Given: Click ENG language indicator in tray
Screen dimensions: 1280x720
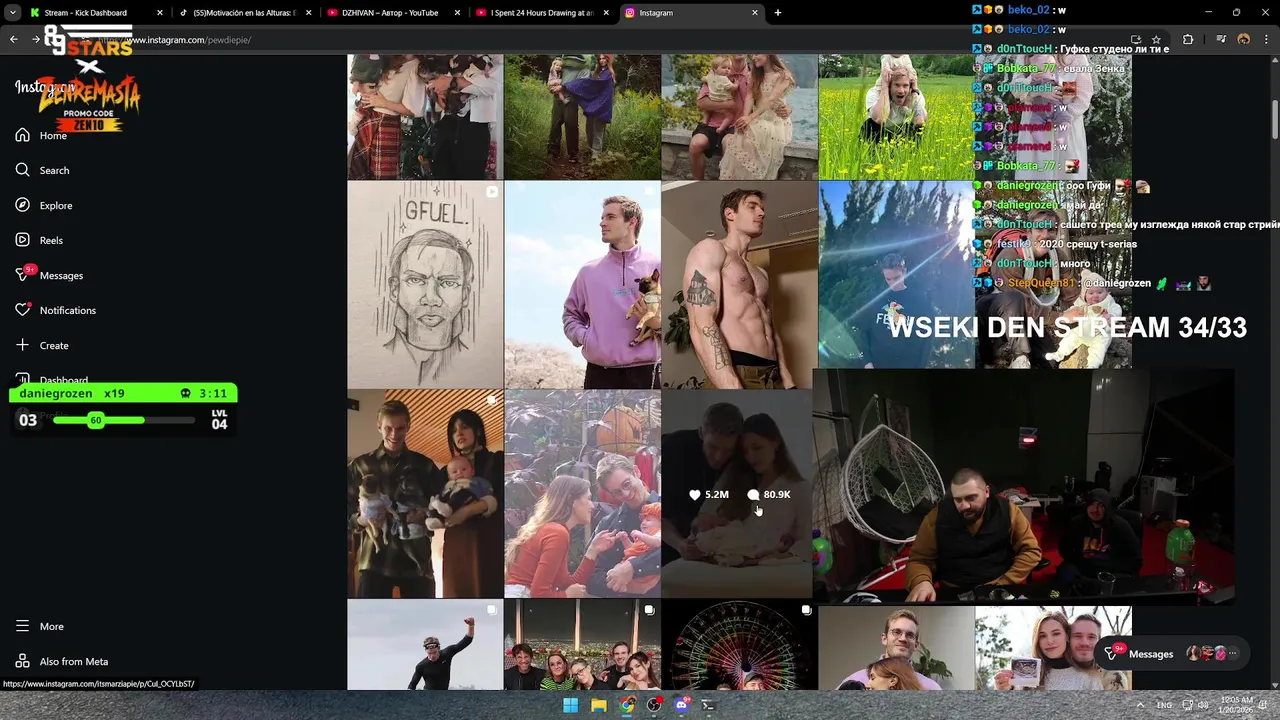Looking at the screenshot, I should point(1164,705).
